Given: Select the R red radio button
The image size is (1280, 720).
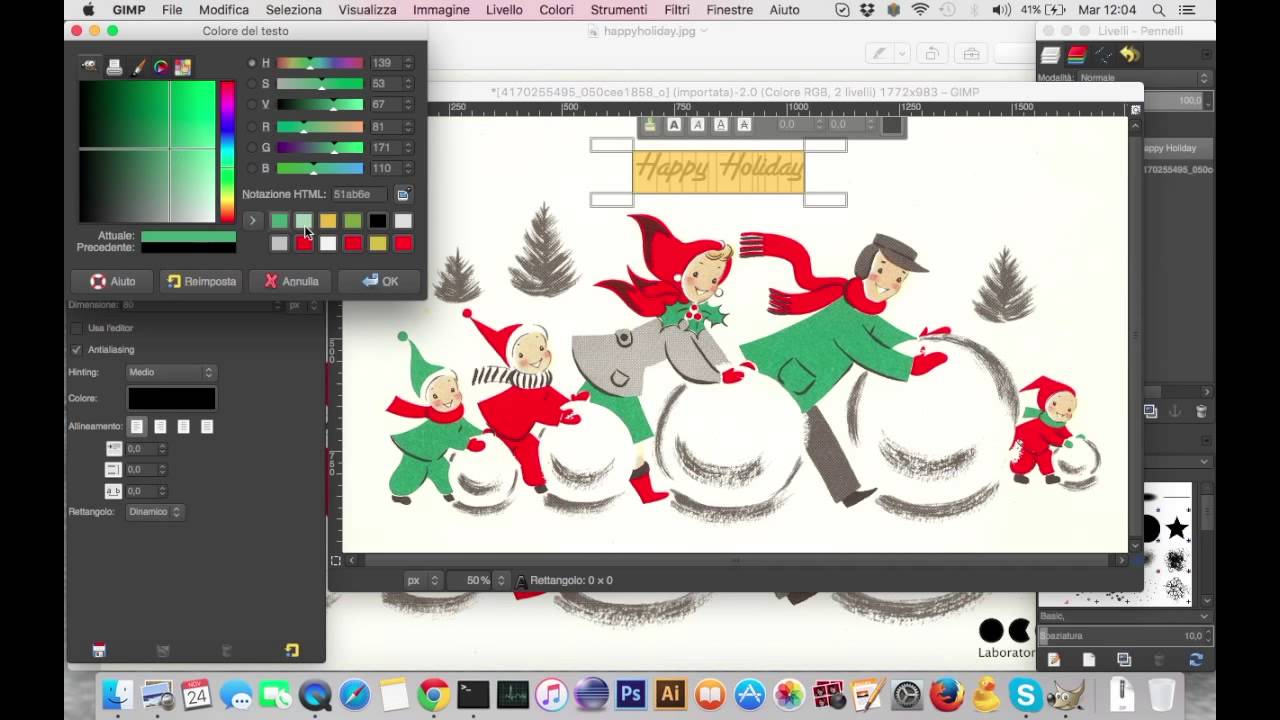Looking at the screenshot, I should coord(252,127).
